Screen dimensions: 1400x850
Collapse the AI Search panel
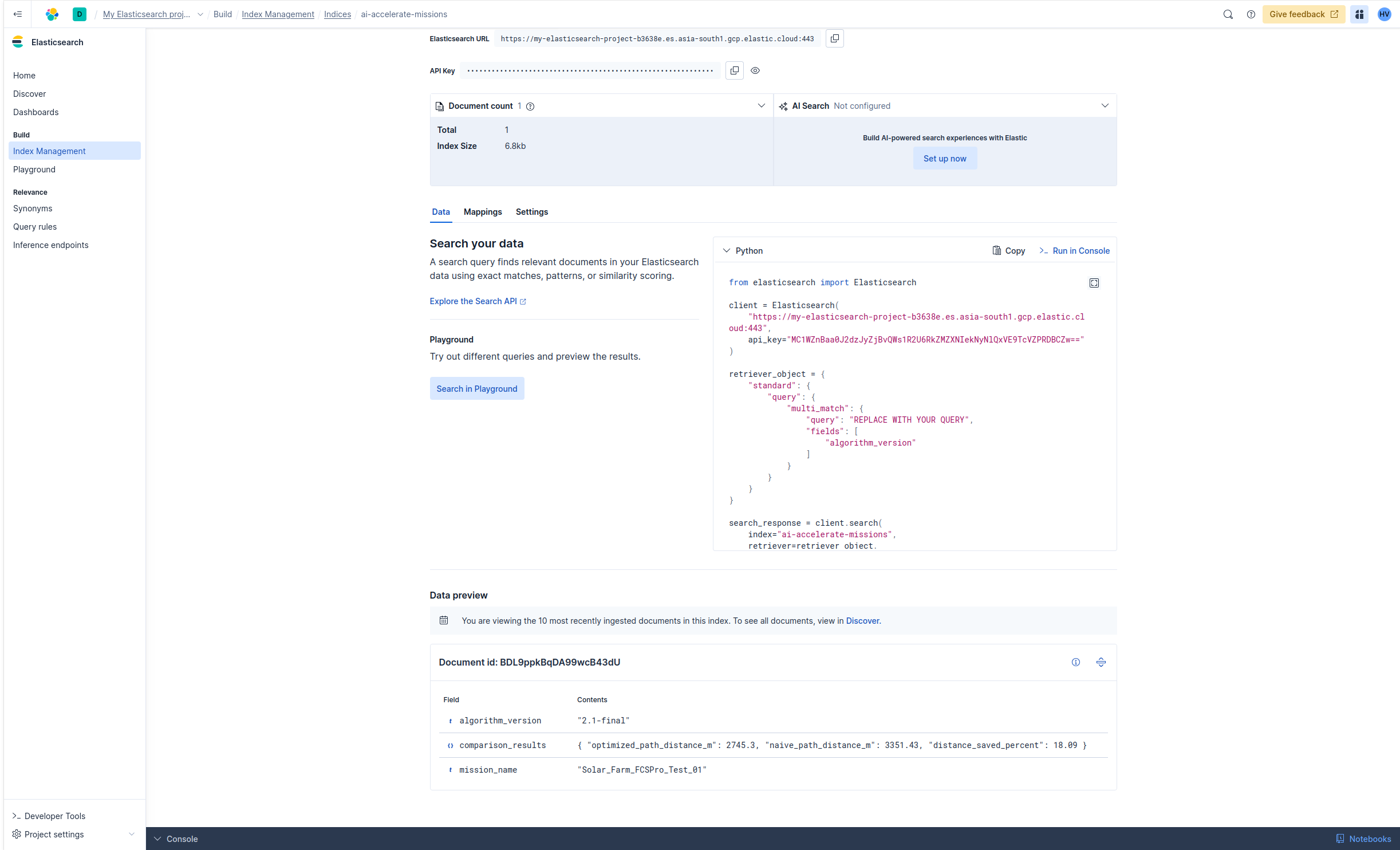click(x=1105, y=105)
